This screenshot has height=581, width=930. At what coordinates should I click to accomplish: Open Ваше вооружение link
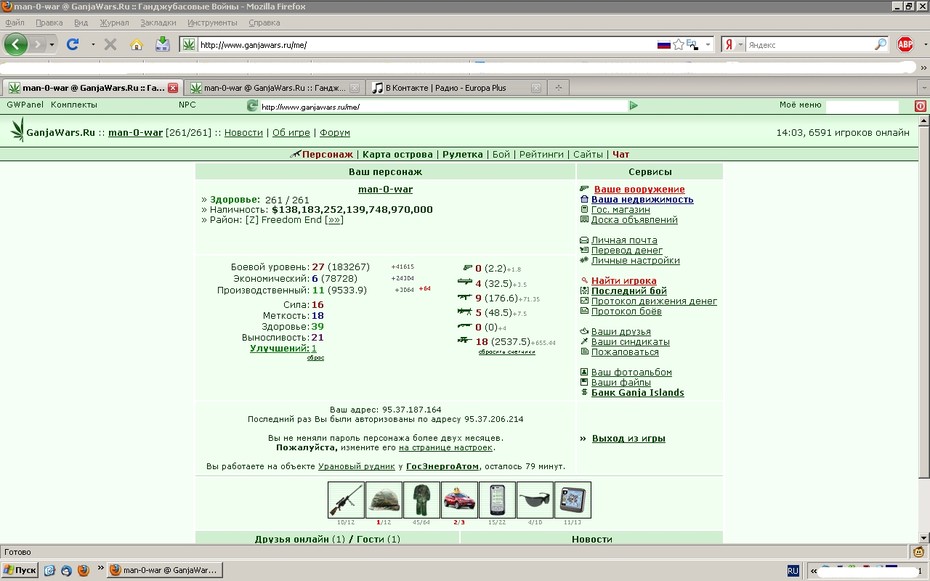coord(639,189)
